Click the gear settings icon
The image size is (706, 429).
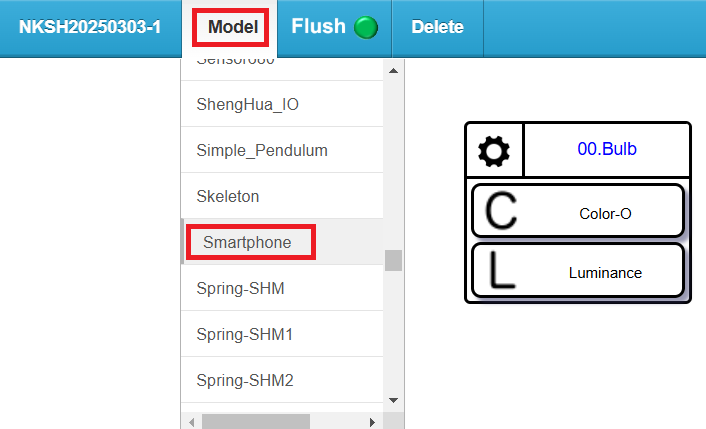click(494, 152)
